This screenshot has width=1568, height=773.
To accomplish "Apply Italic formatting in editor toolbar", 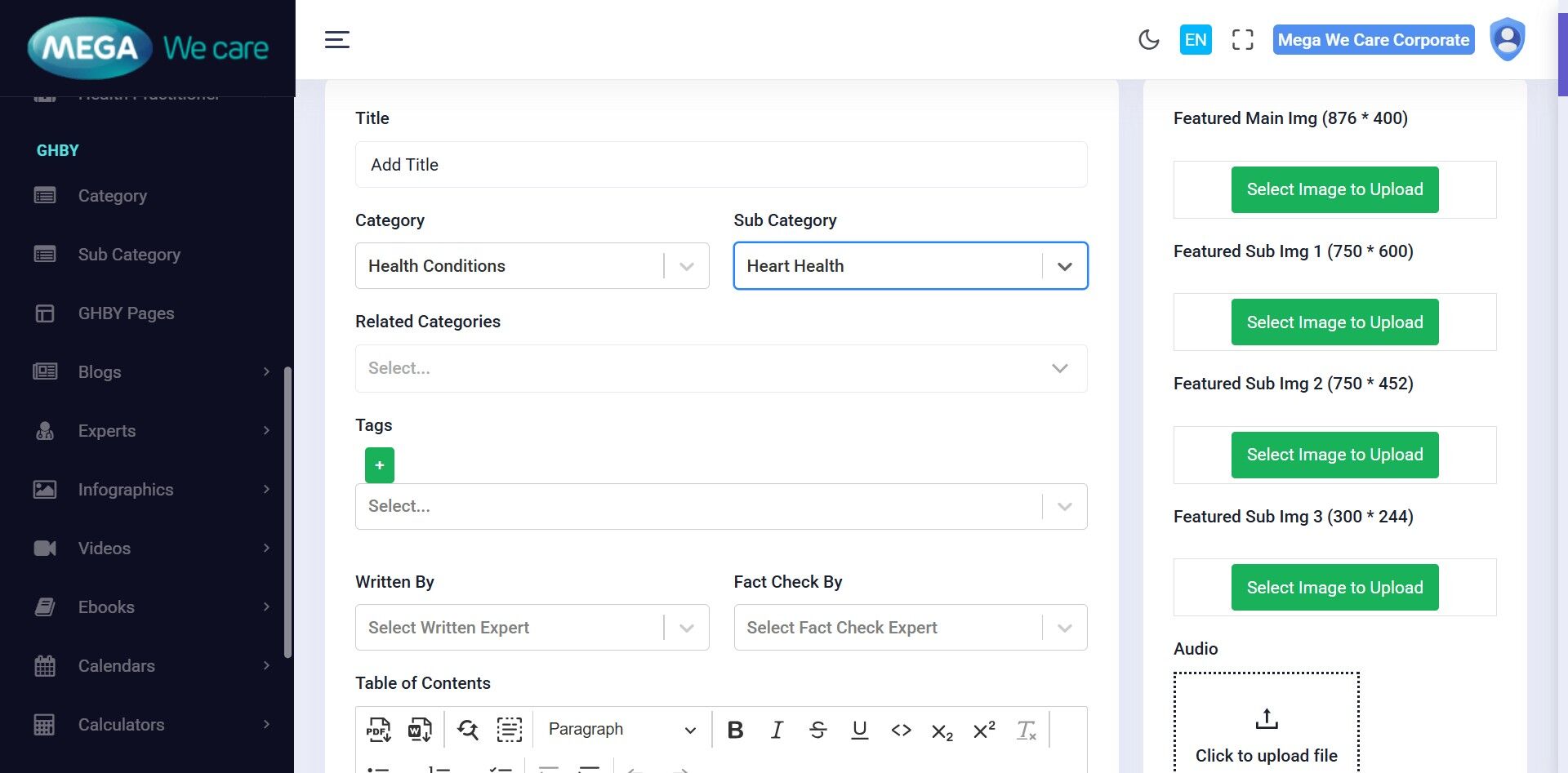I will (777, 730).
